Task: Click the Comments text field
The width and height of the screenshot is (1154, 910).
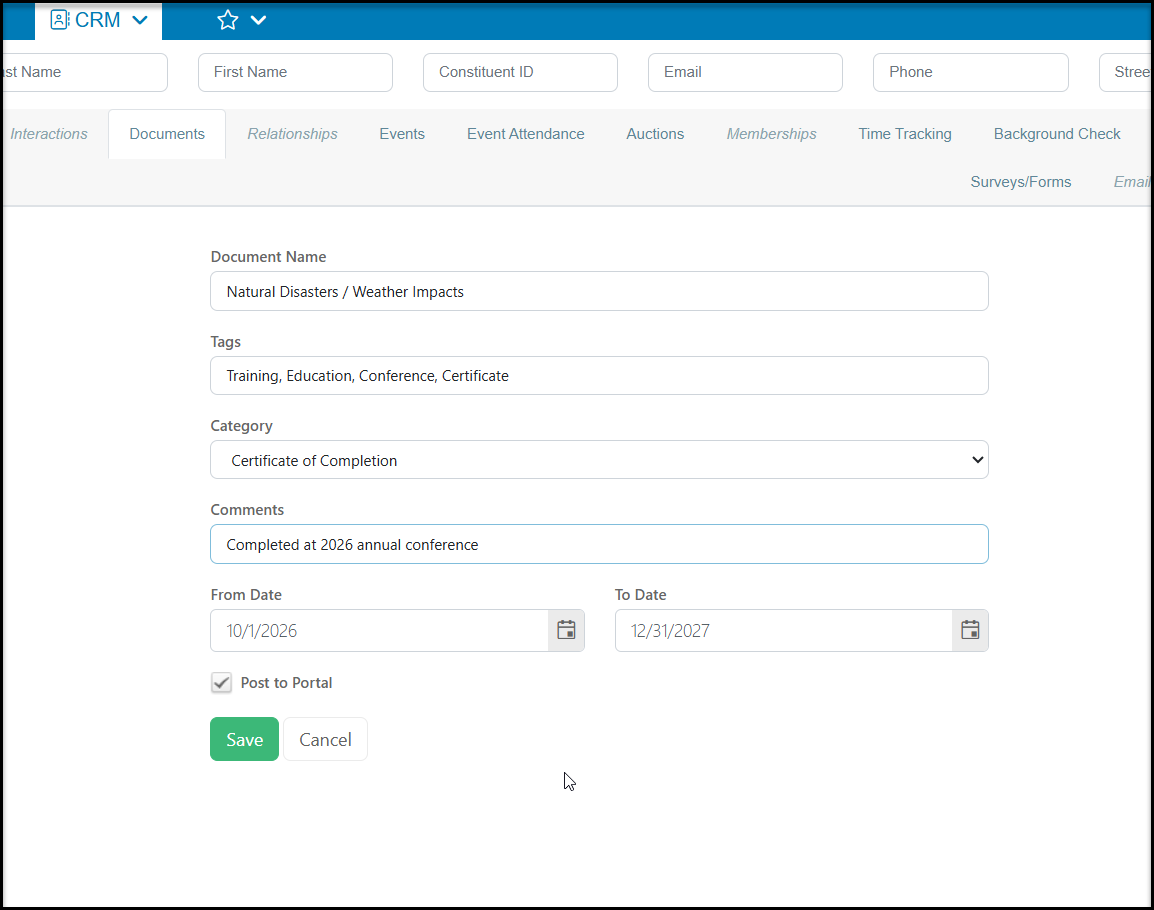Action: (x=599, y=544)
